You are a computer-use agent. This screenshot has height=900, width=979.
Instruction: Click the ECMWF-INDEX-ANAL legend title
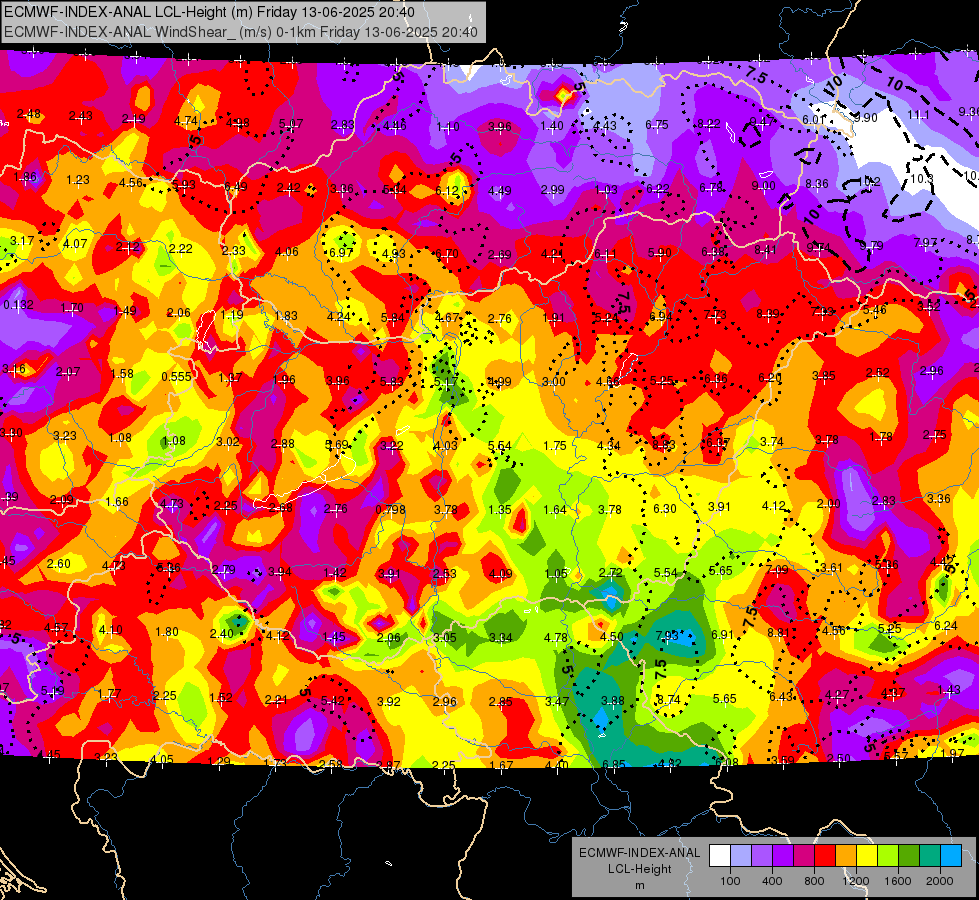[x=639, y=853]
